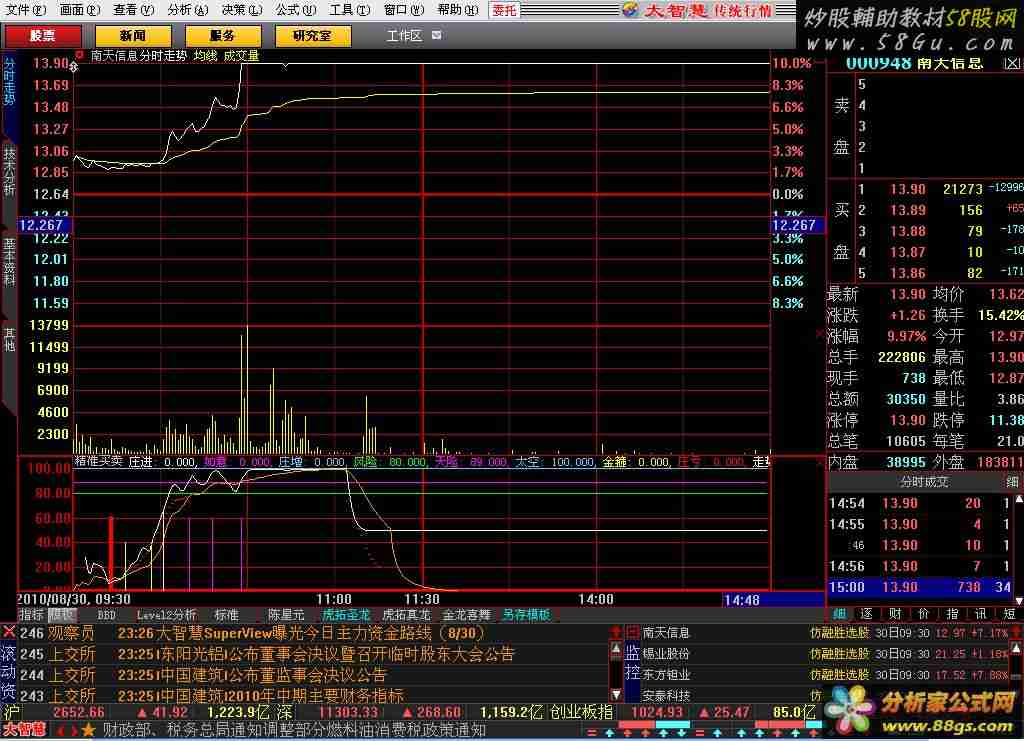Close the 000948 quote panel with its X icon

click(1012, 63)
